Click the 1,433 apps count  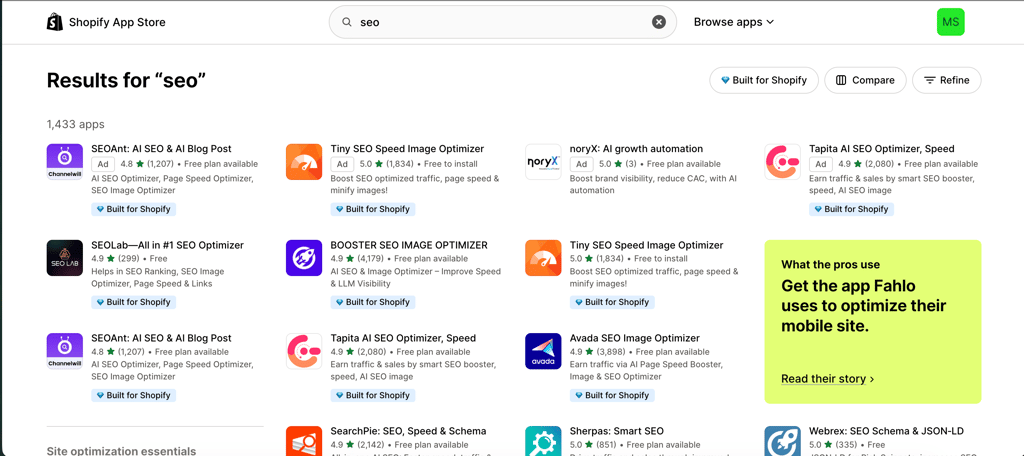click(75, 124)
